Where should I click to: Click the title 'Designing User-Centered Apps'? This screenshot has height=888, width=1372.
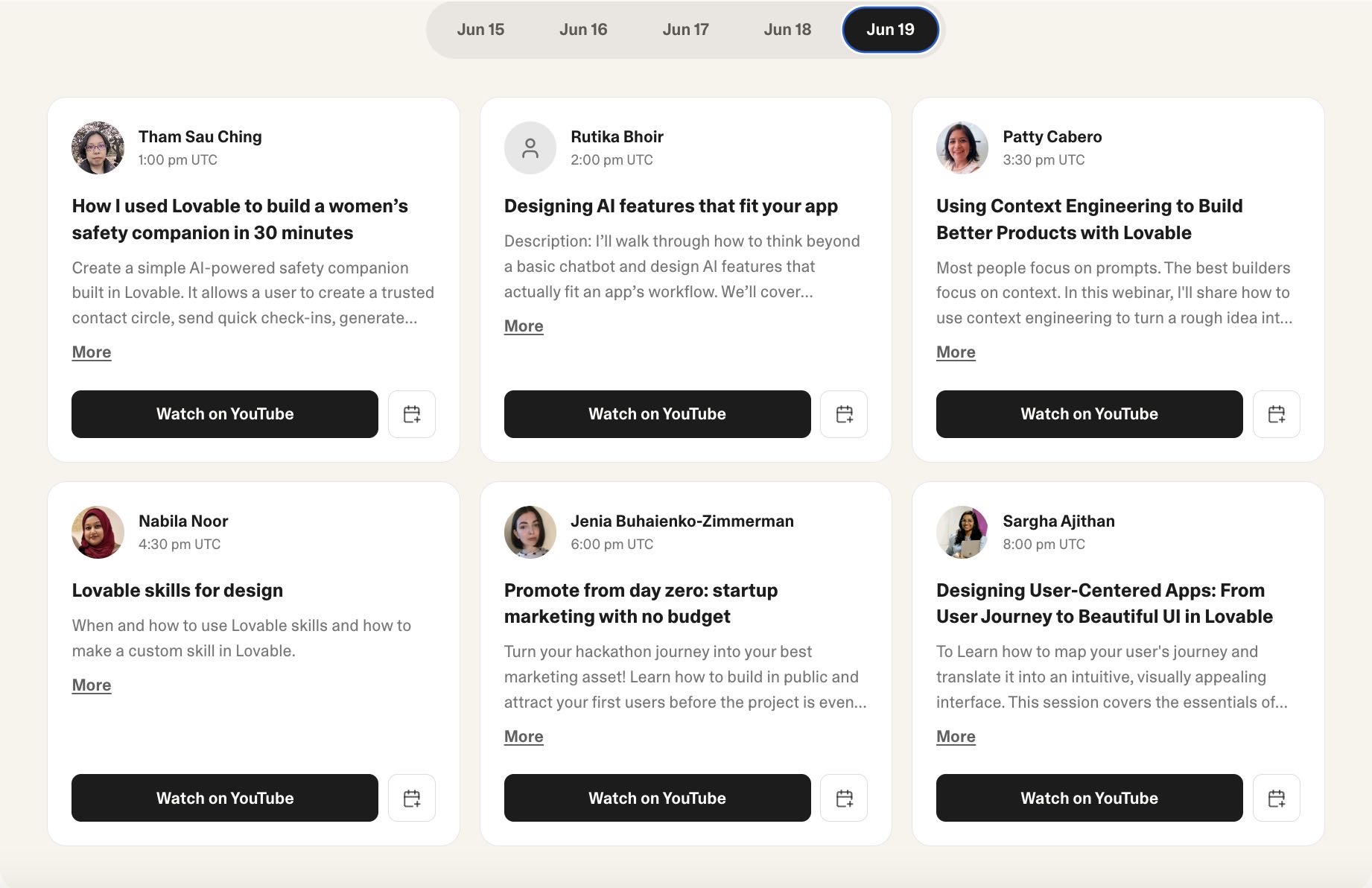click(1105, 603)
